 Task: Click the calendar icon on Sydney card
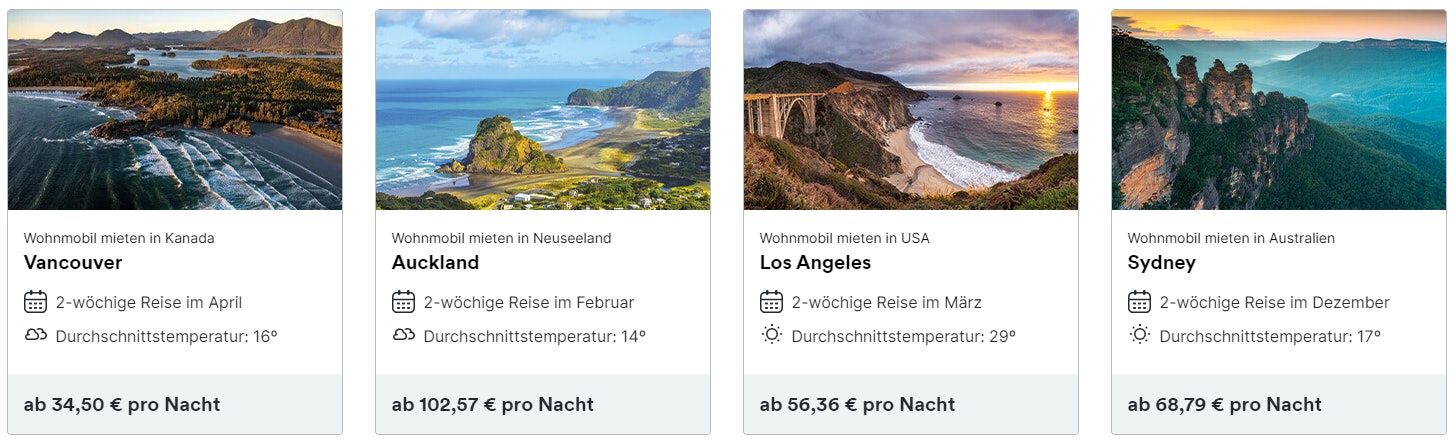coord(1139,302)
